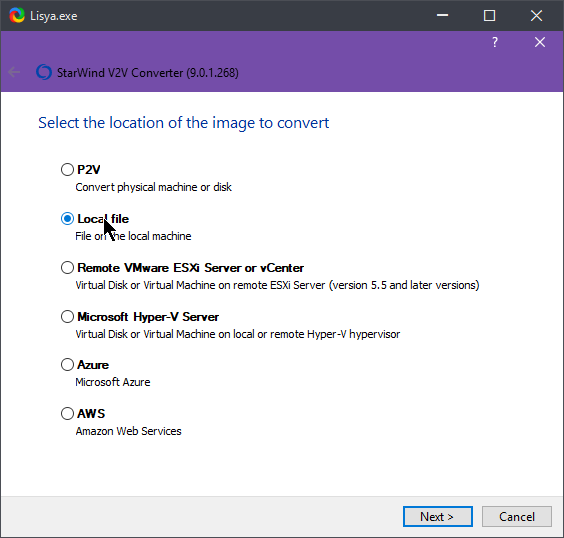
Task: Close the Lisya.exe window from title bar
Action: click(x=536, y=15)
